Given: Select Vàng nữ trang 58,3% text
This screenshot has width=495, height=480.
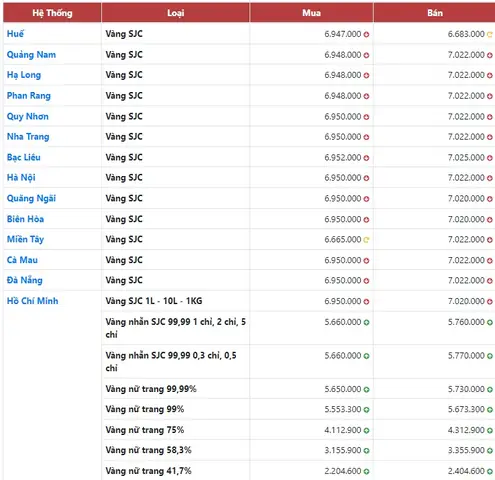Looking at the screenshot, I should click(x=148, y=450).
